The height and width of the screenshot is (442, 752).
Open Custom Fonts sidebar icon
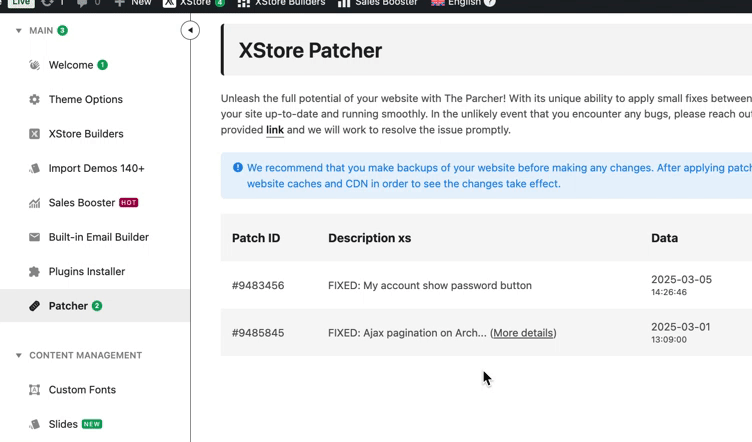[x=35, y=390]
